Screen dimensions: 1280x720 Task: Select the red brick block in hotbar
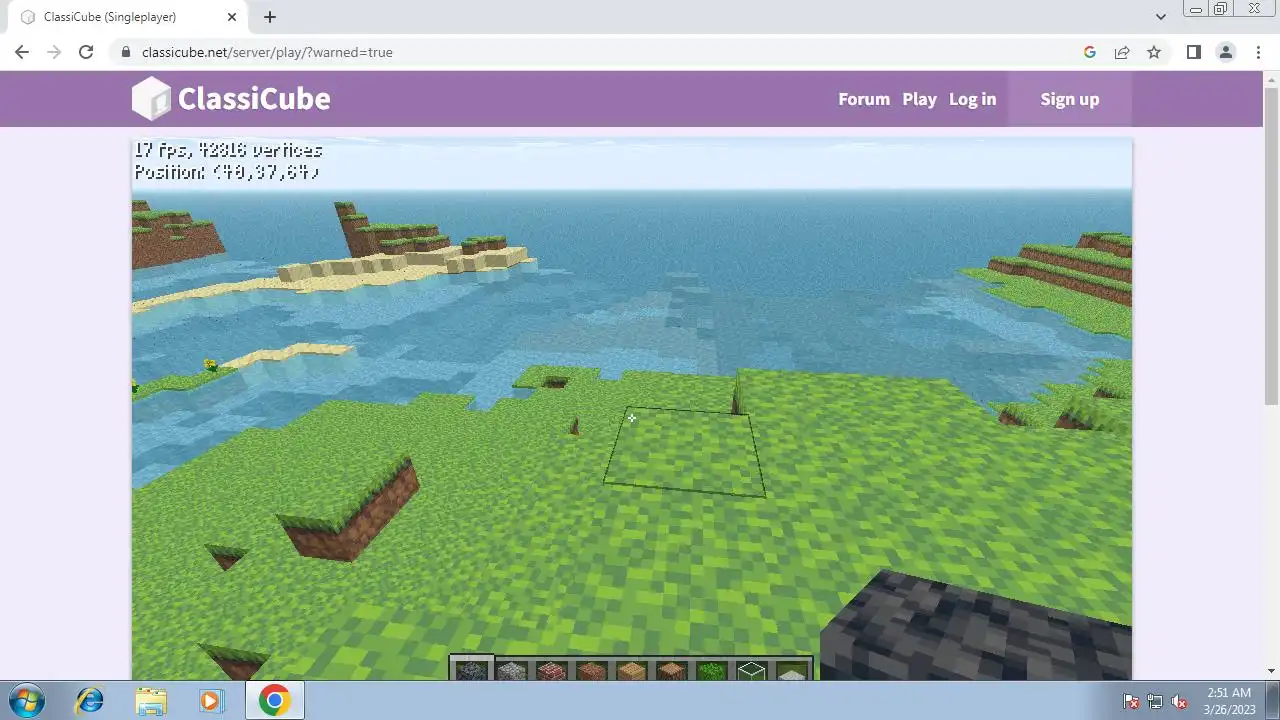tap(551, 671)
